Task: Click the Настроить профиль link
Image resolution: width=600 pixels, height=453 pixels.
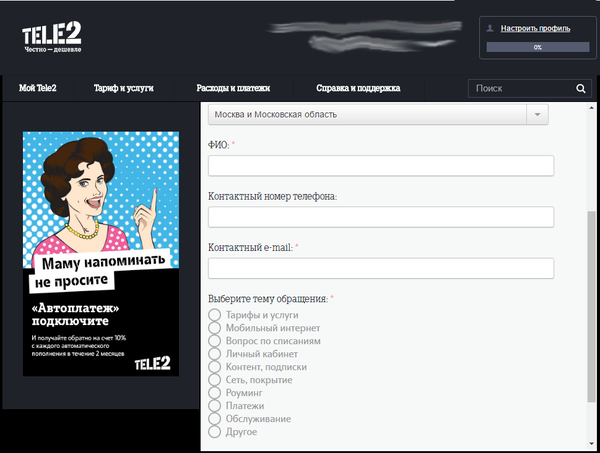Action: click(x=535, y=29)
